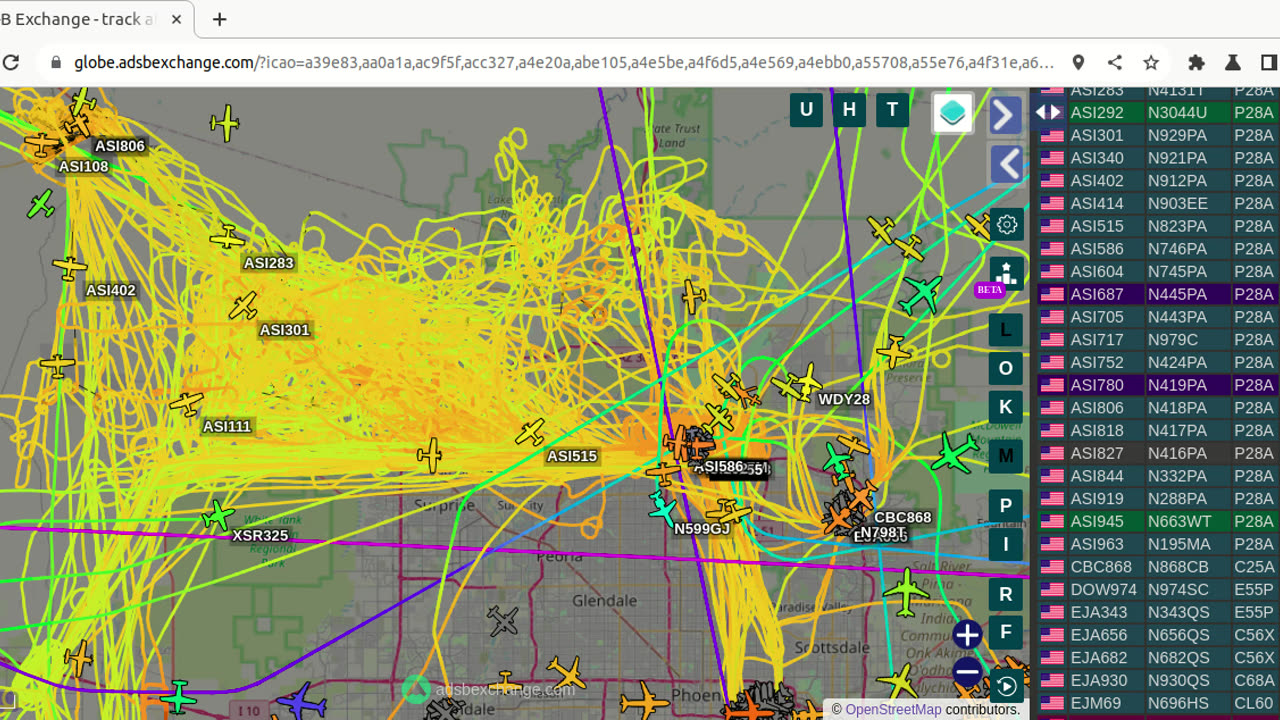Click the CL60 type cell
Screen dimensions: 1280x720
click(1254, 703)
